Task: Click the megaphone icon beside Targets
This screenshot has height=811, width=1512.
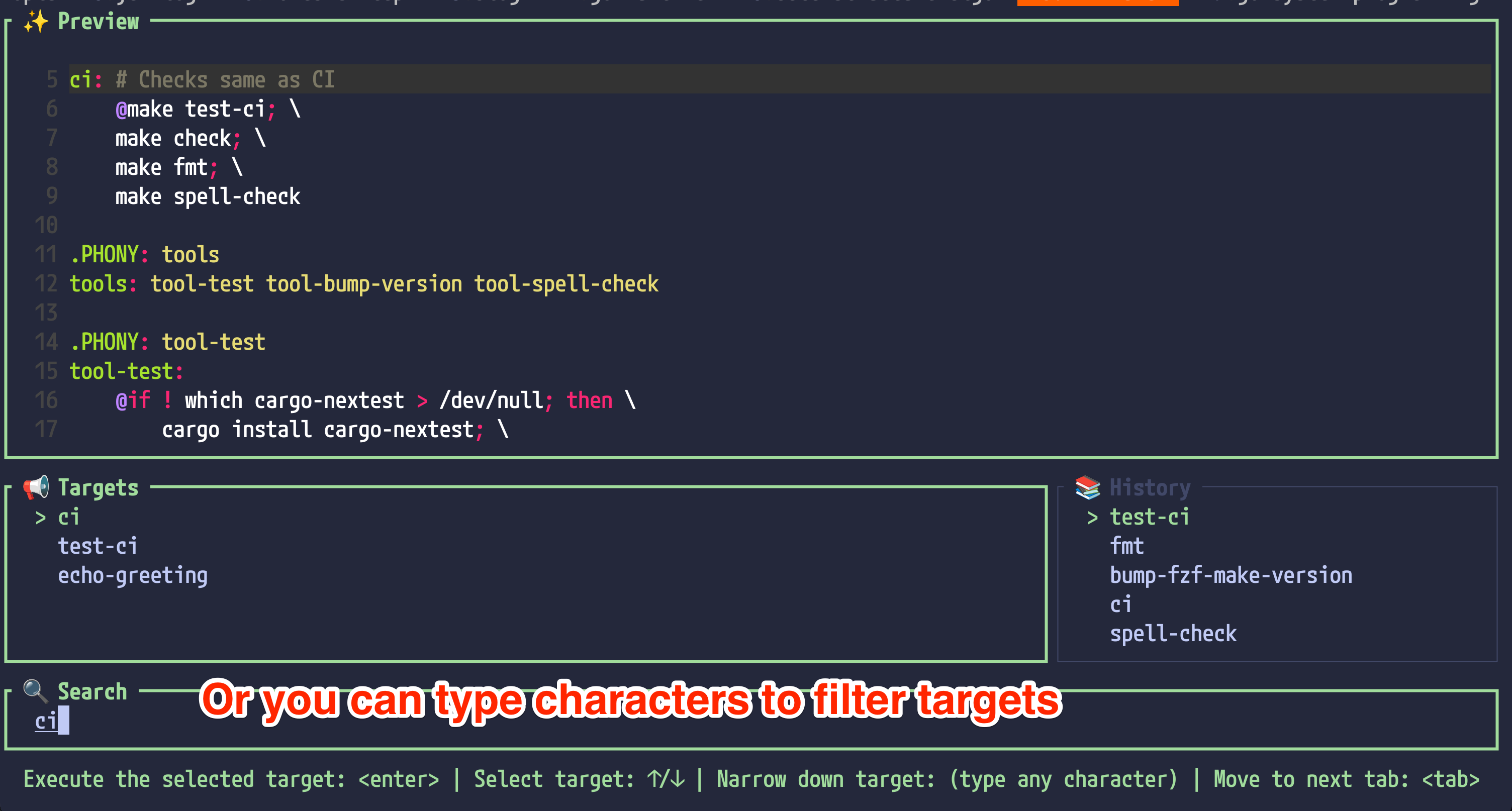Action: click(36, 488)
